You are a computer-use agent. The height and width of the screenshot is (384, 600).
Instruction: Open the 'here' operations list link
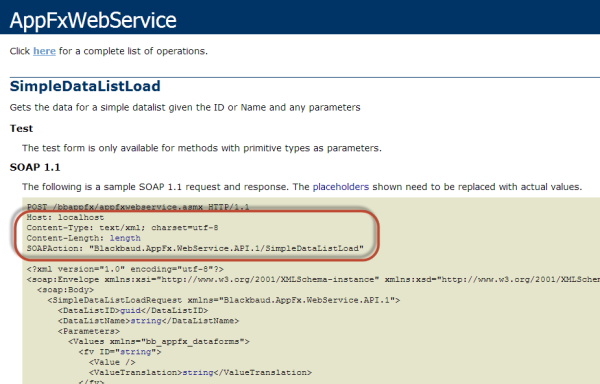click(44, 51)
